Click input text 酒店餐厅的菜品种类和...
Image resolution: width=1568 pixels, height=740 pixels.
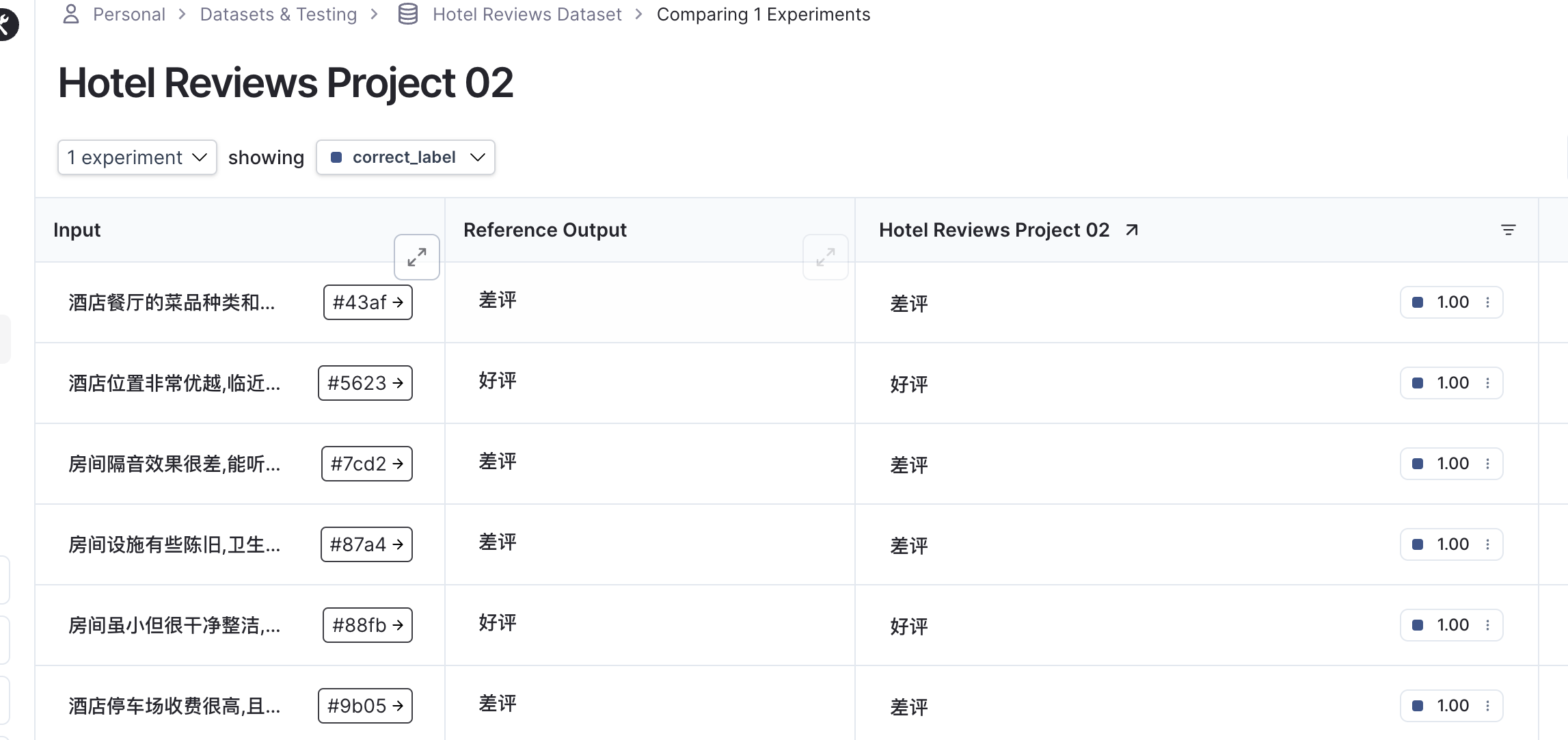(172, 302)
